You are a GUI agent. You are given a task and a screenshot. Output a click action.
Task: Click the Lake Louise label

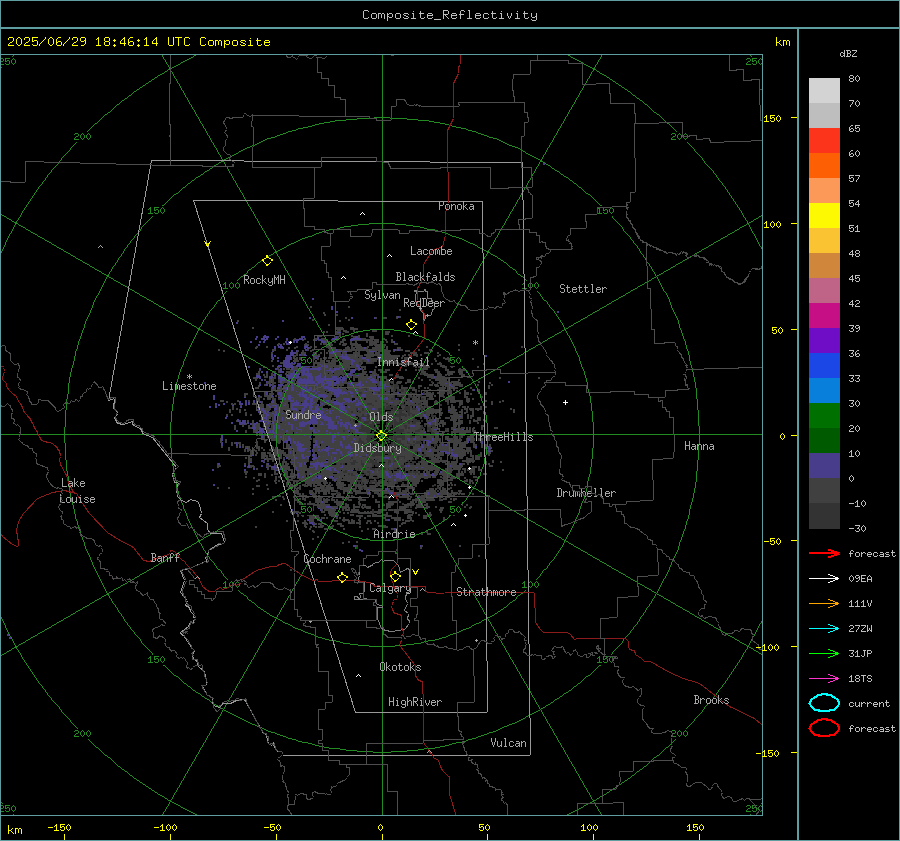(x=77, y=491)
